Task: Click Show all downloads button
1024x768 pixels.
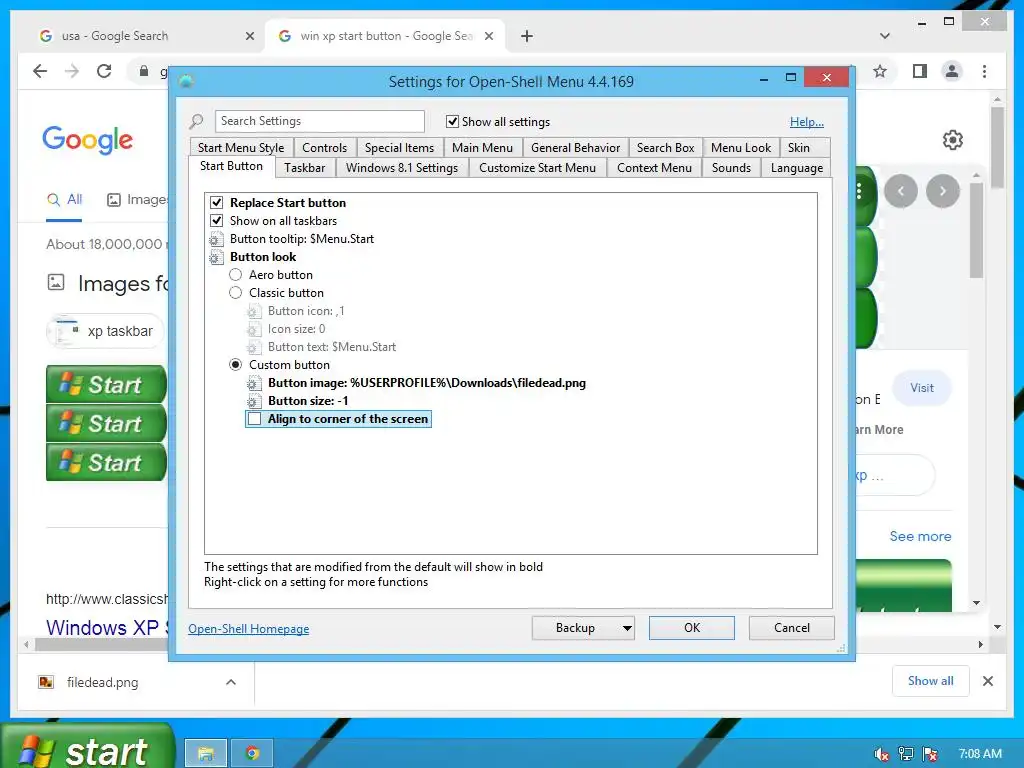Action: (931, 681)
